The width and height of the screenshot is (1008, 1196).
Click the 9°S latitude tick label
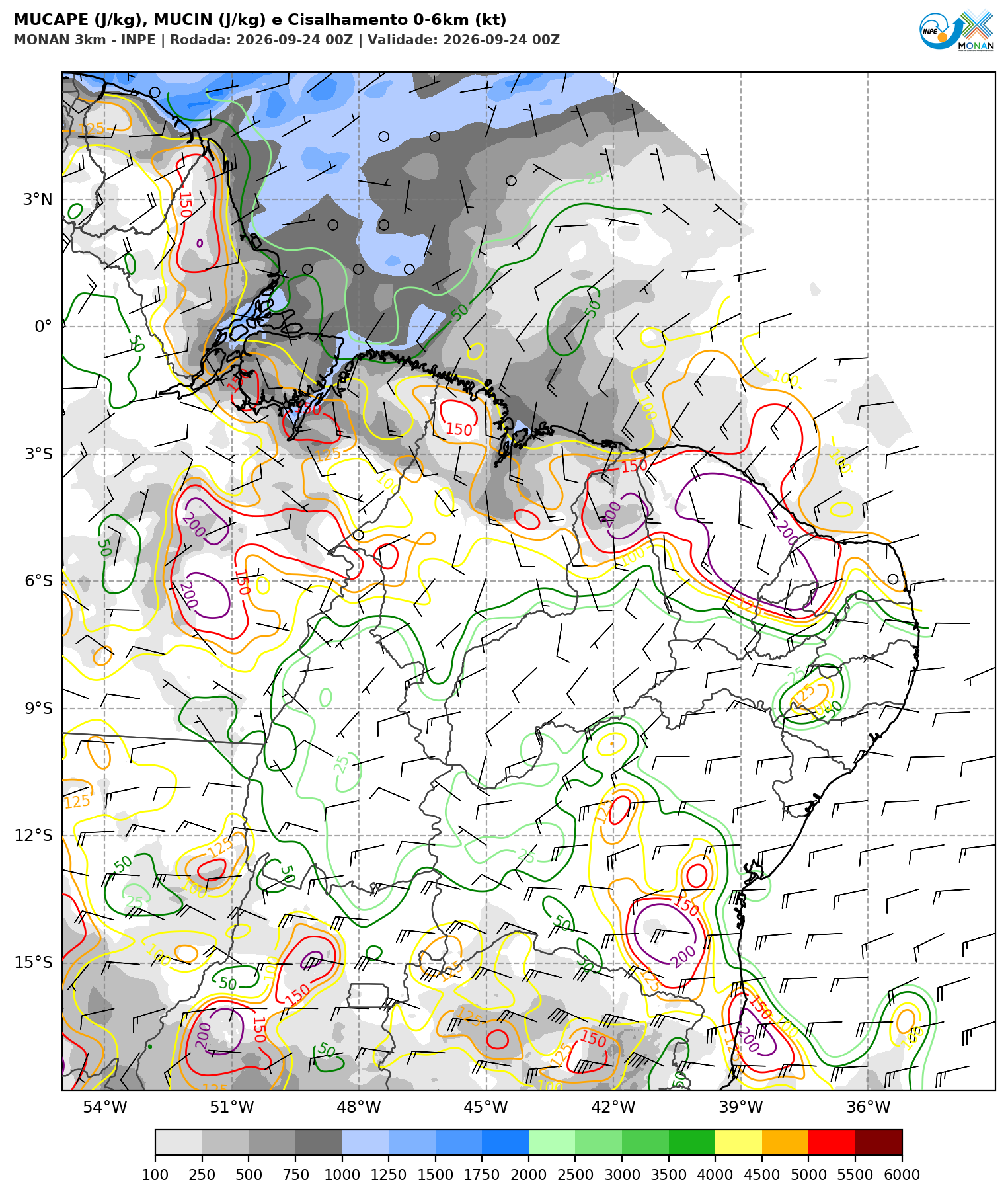click(38, 708)
